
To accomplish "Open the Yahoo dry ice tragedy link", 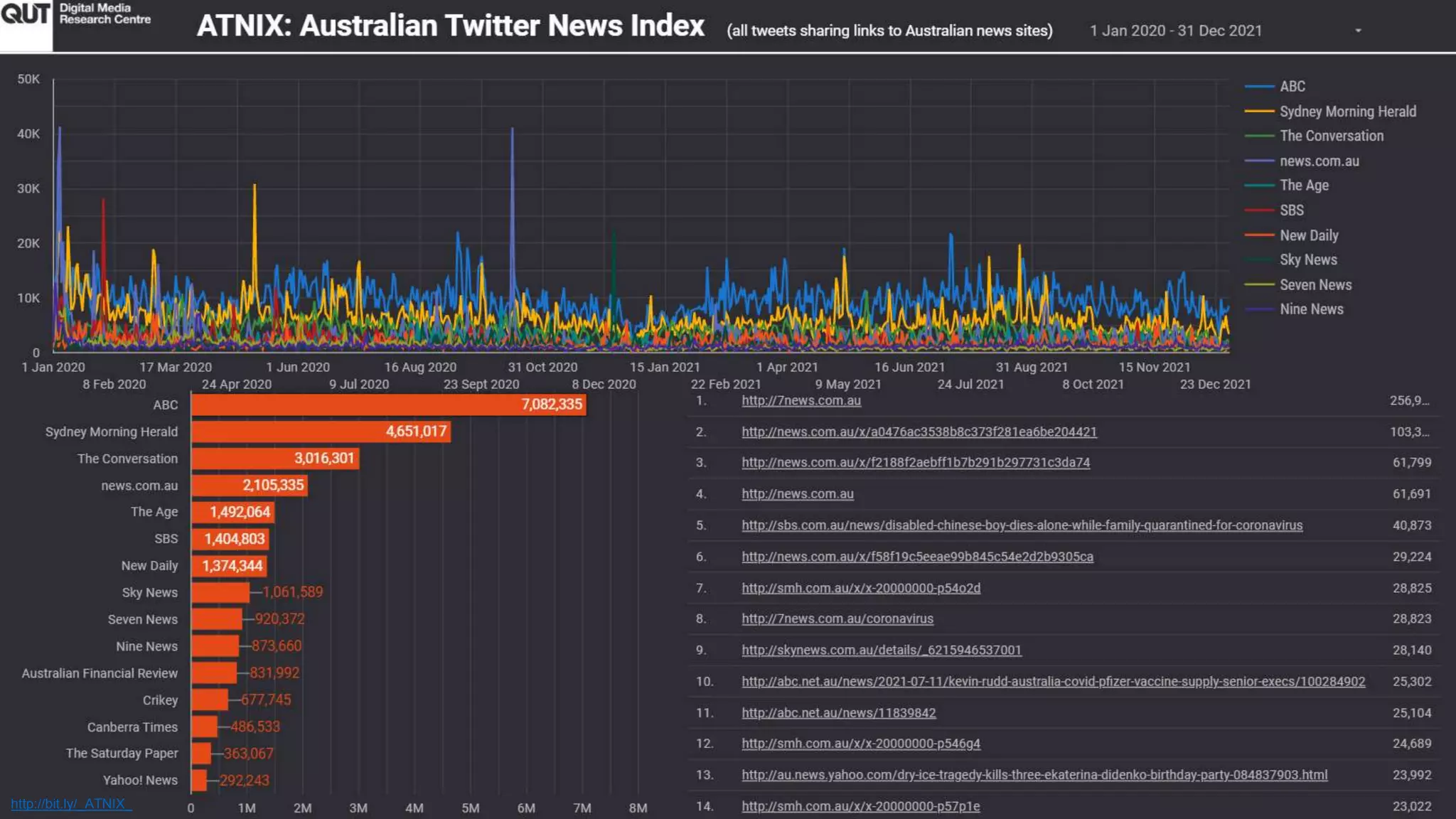I will click(x=1034, y=775).
